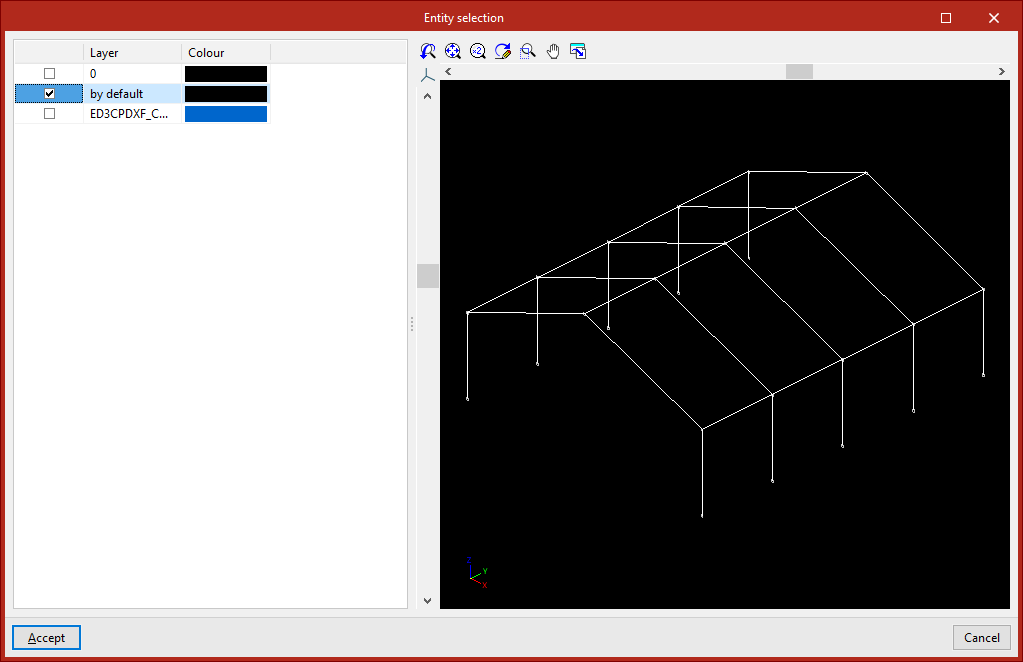Activate the pan hand tool
1023x662 pixels.
[x=553, y=51]
